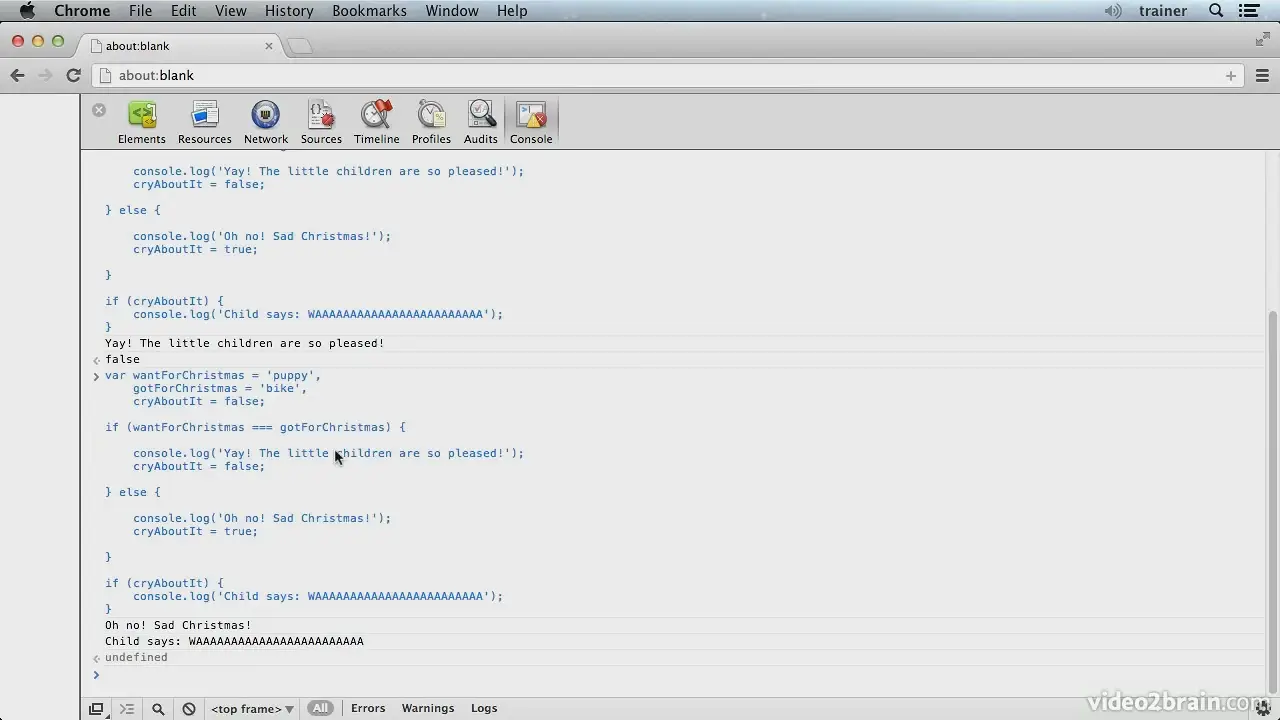Search the console with the magnifier icon

158,709
